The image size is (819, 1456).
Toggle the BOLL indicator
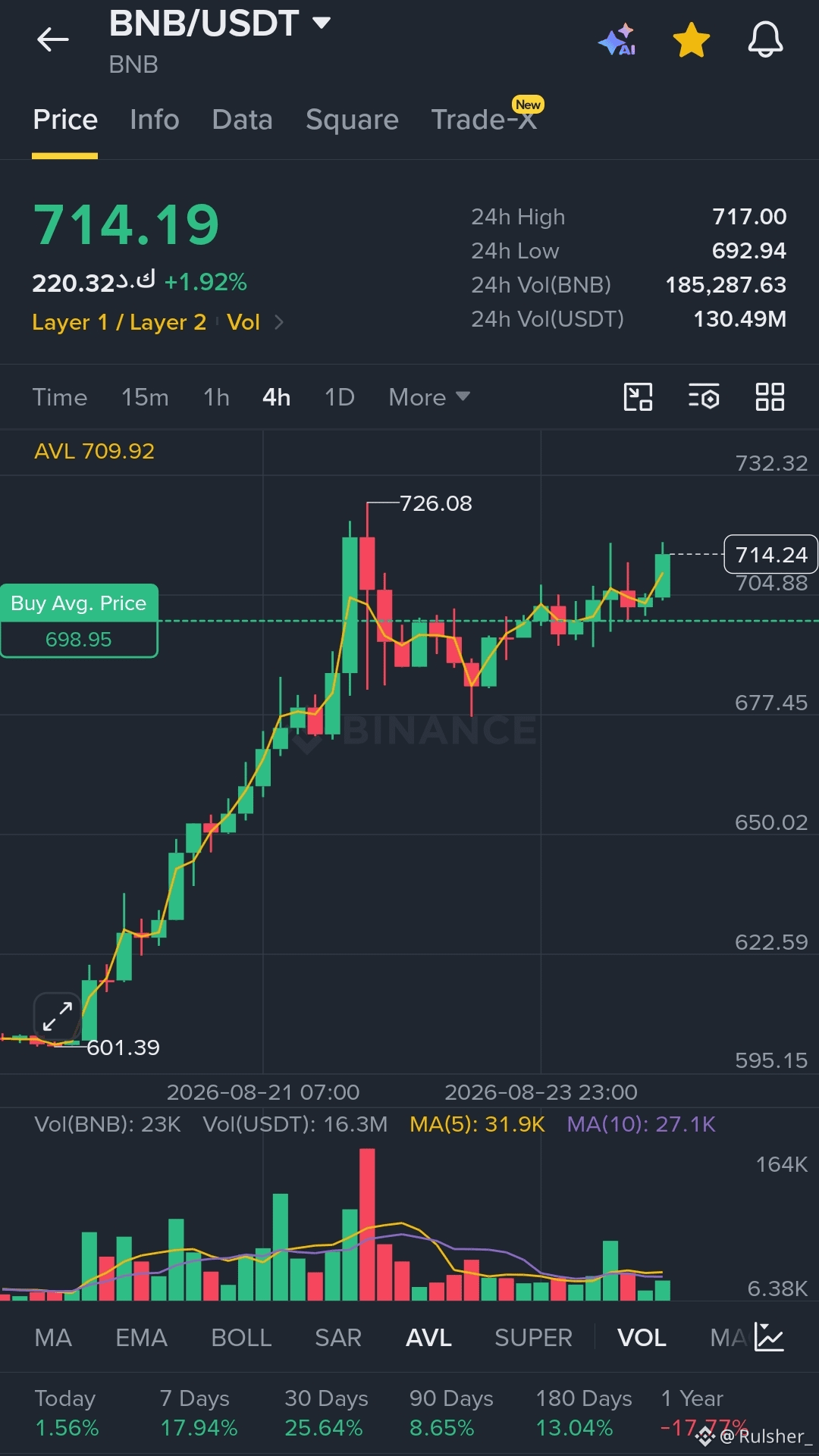tap(241, 1338)
